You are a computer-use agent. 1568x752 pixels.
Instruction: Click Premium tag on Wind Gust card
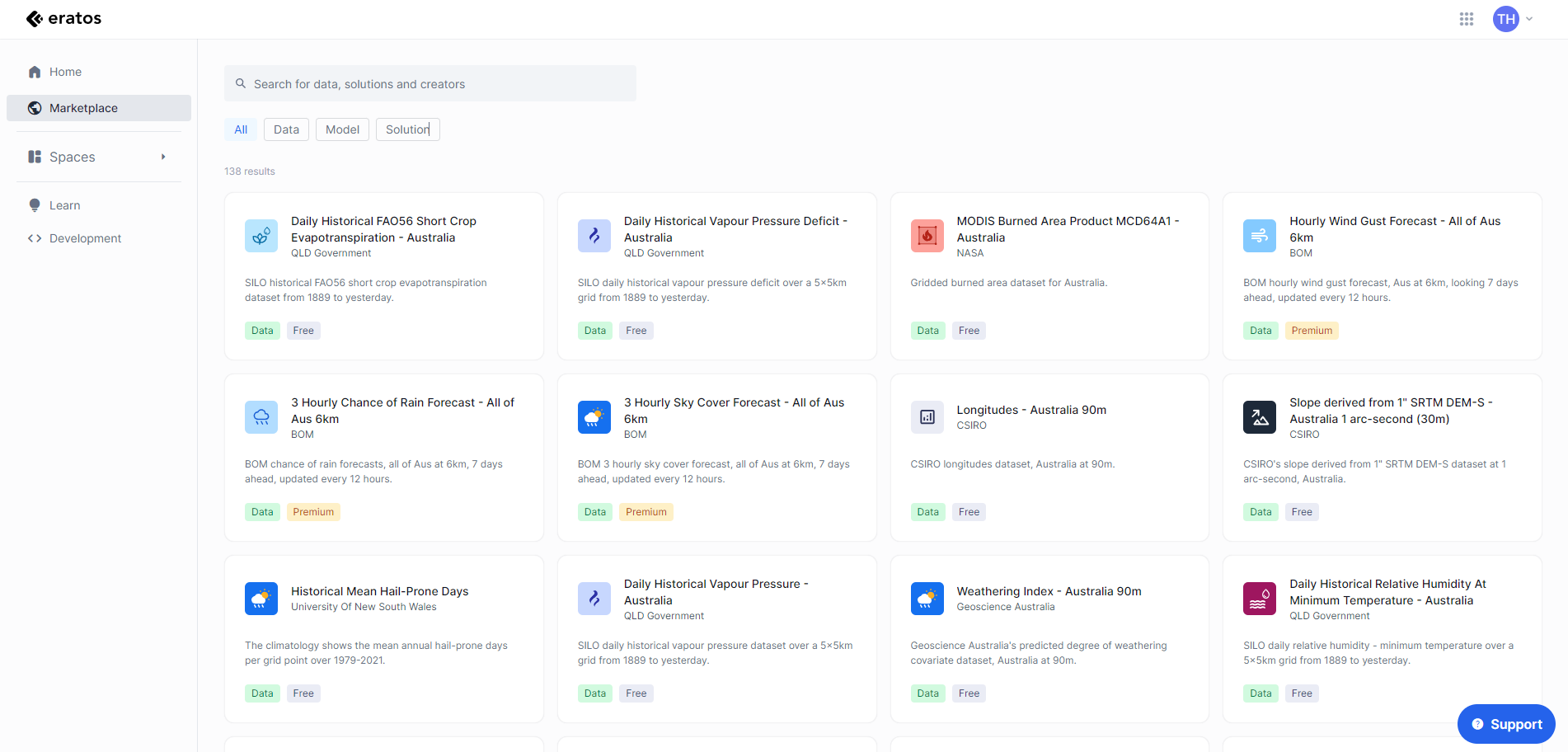(x=1312, y=331)
